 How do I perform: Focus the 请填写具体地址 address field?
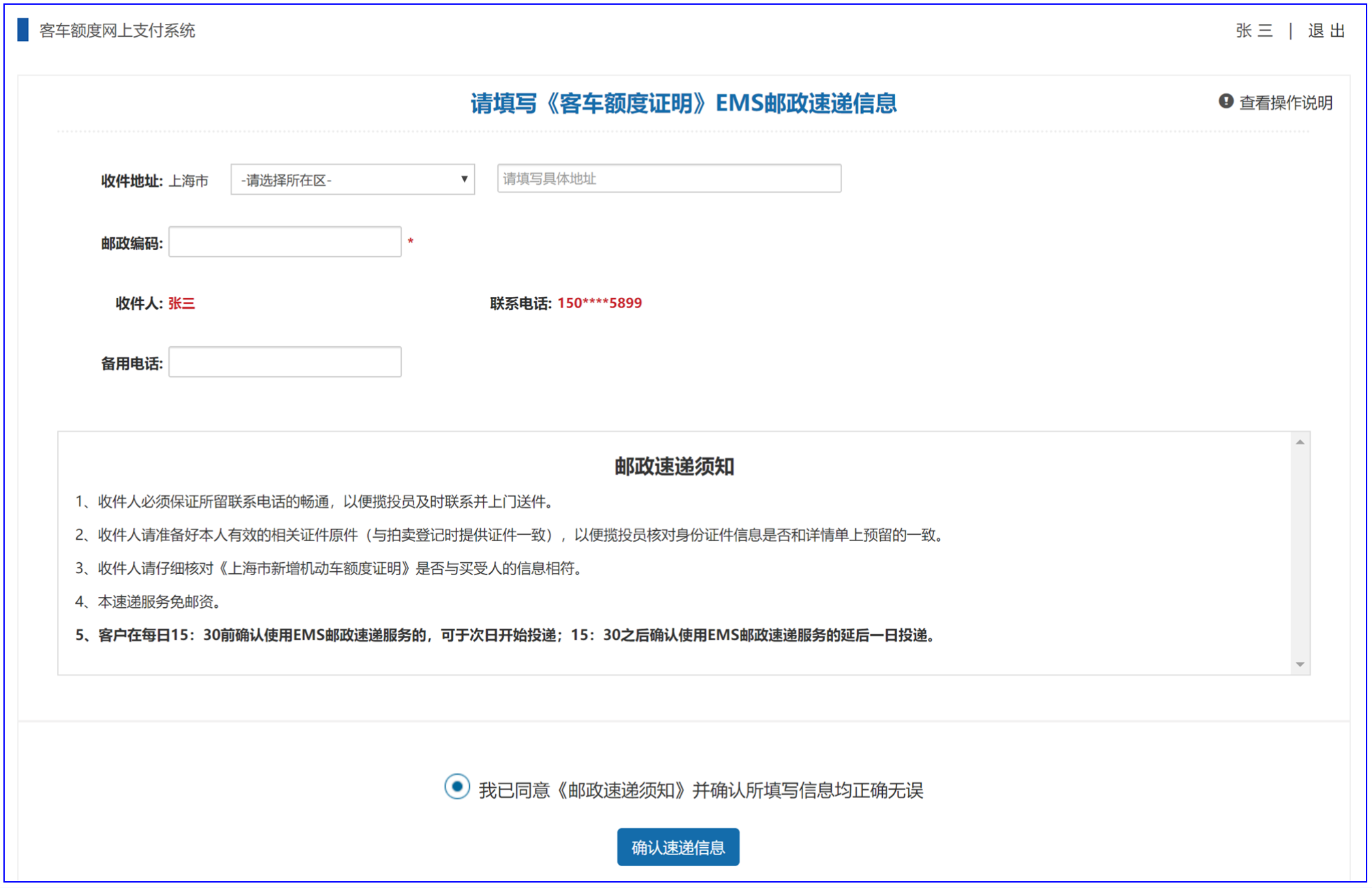(x=668, y=179)
